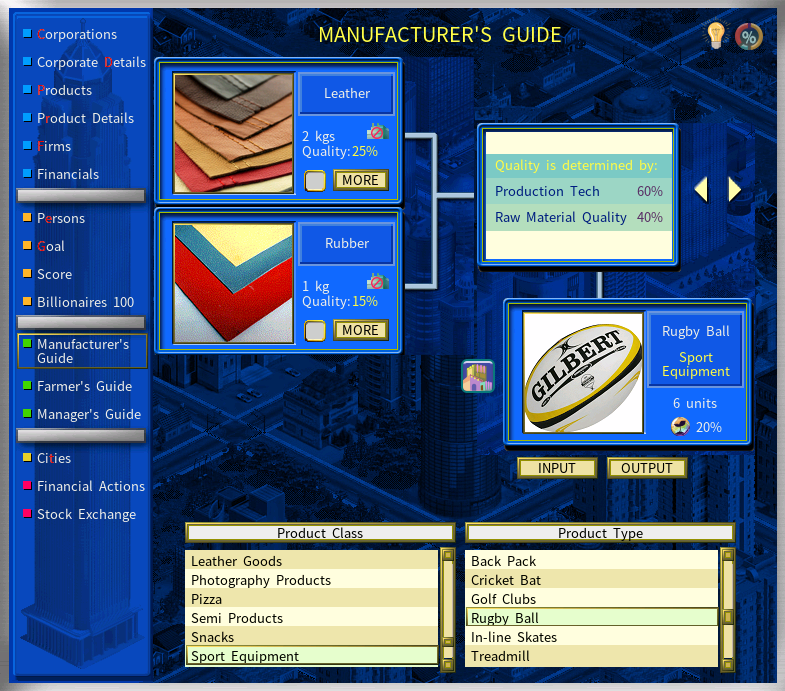Open the Farmer's Guide page

(x=84, y=386)
